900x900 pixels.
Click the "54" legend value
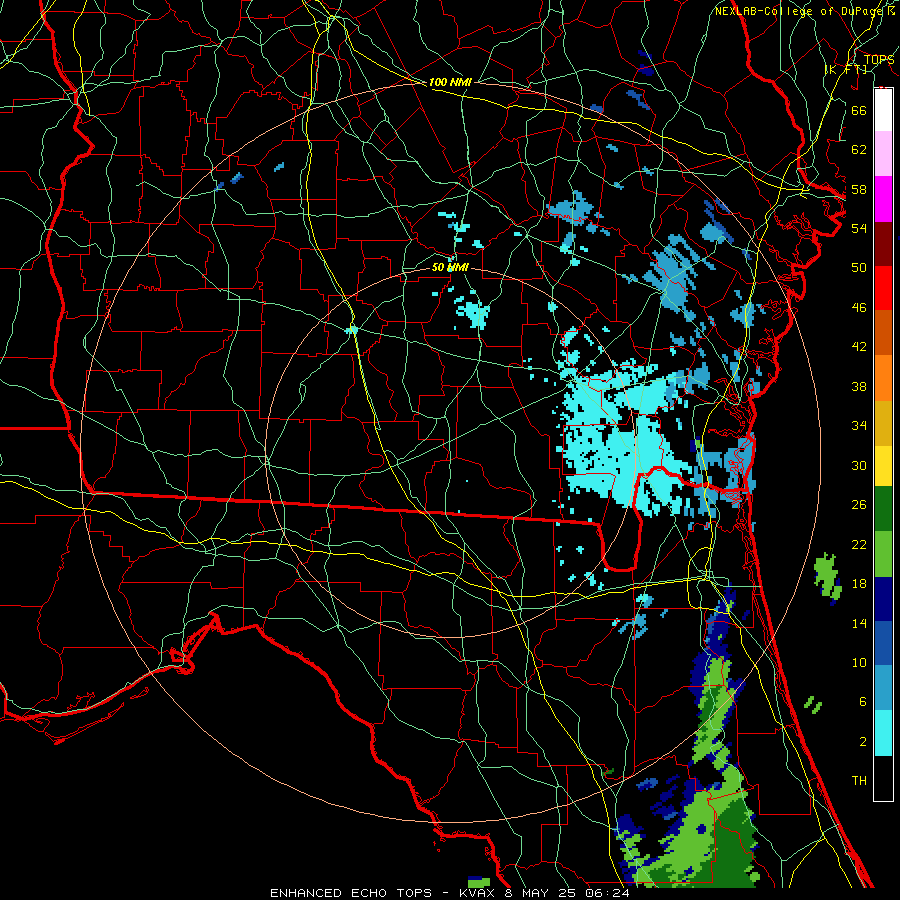[859, 228]
